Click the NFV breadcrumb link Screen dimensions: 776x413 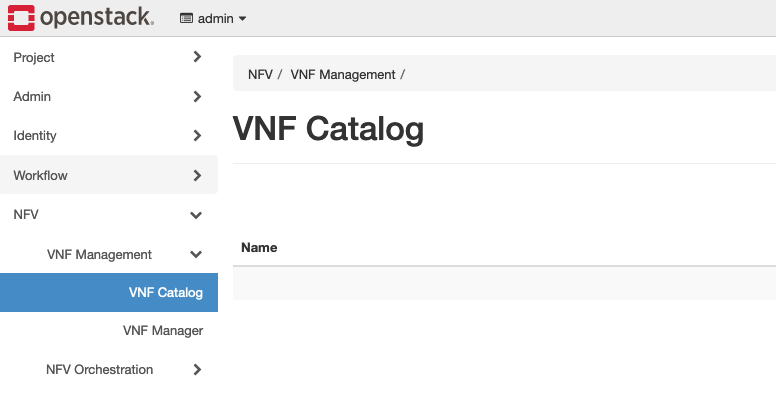[260, 75]
